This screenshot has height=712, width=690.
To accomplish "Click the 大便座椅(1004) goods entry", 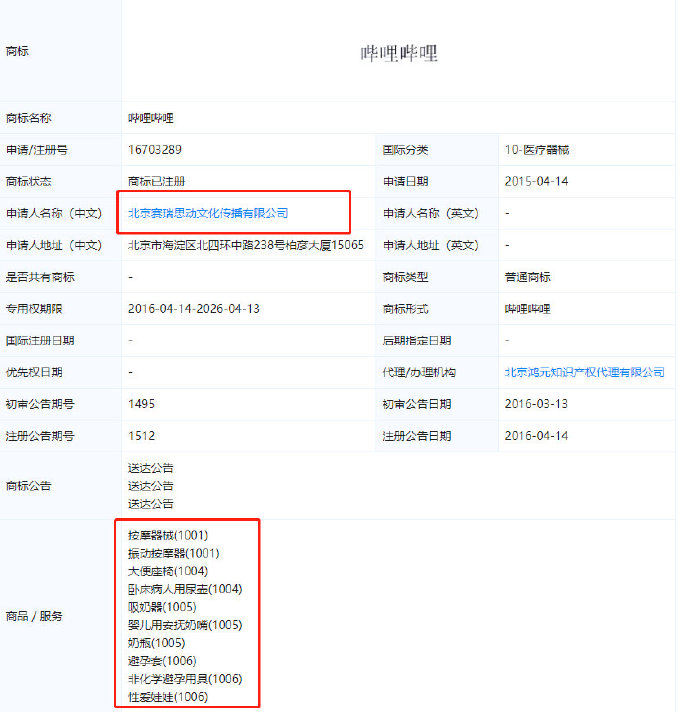I will click(168, 571).
